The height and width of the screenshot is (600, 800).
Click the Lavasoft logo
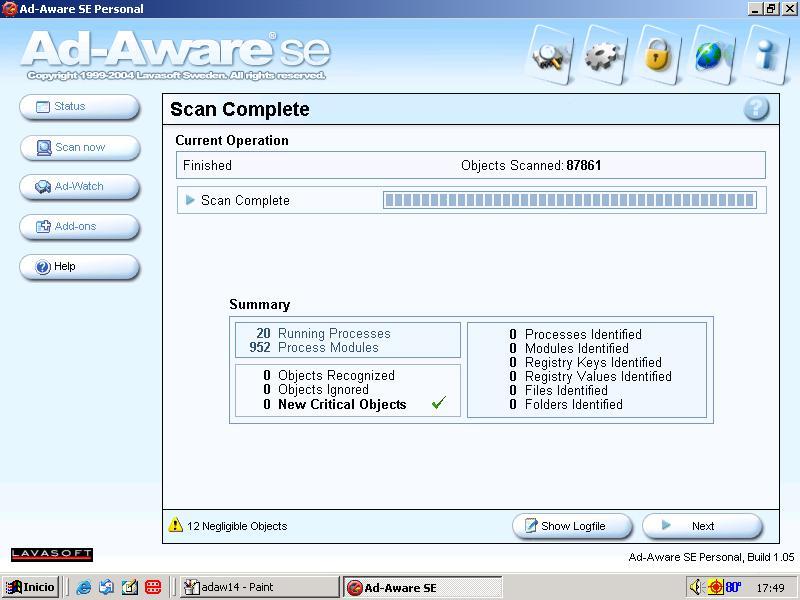(x=52, y=555)
